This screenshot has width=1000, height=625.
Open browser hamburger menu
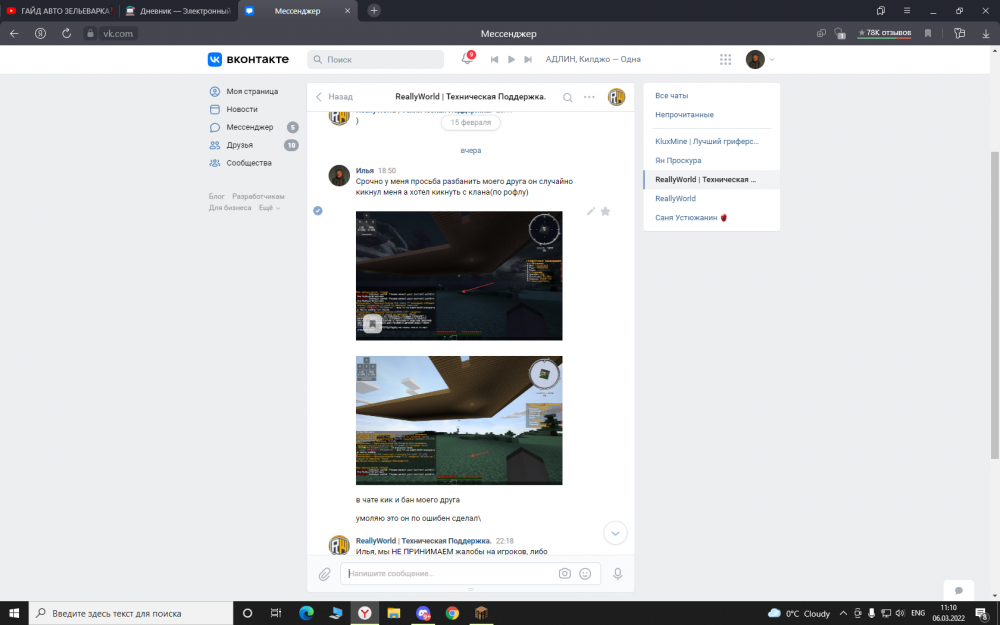(x=906, y=11)
